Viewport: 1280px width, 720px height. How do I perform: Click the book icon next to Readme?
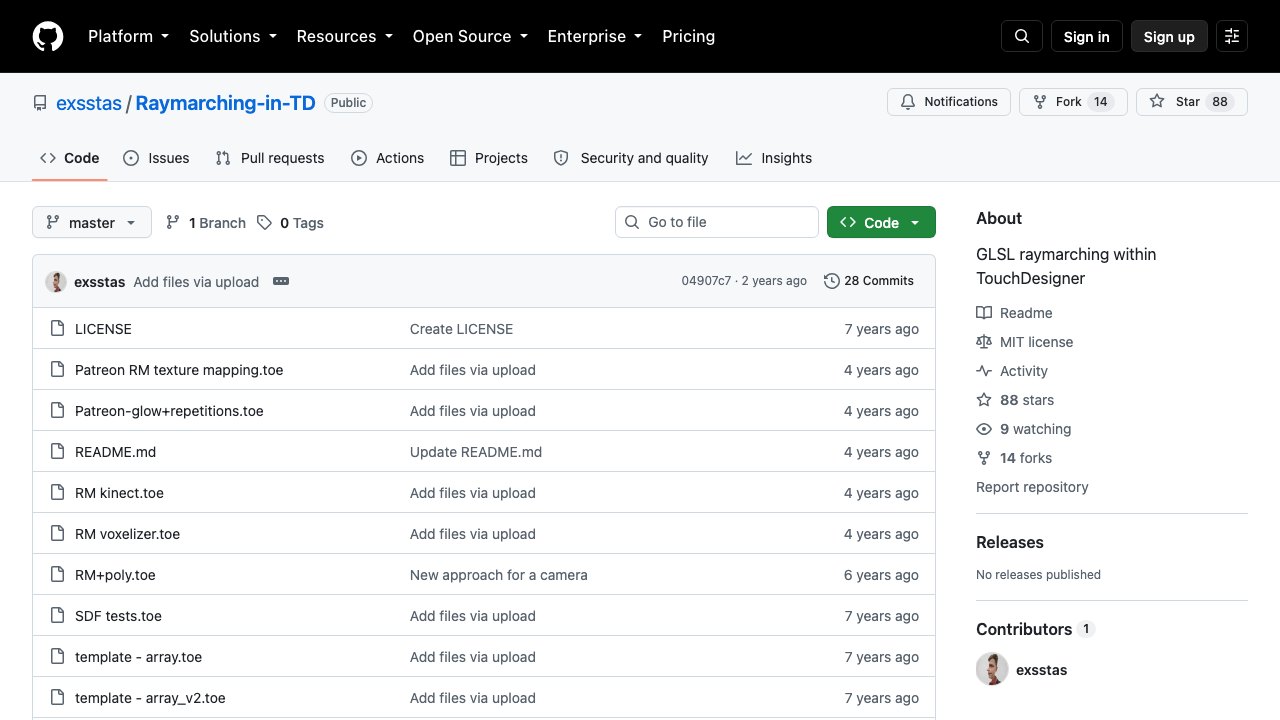pyautogui.click(x=984, y=313)
